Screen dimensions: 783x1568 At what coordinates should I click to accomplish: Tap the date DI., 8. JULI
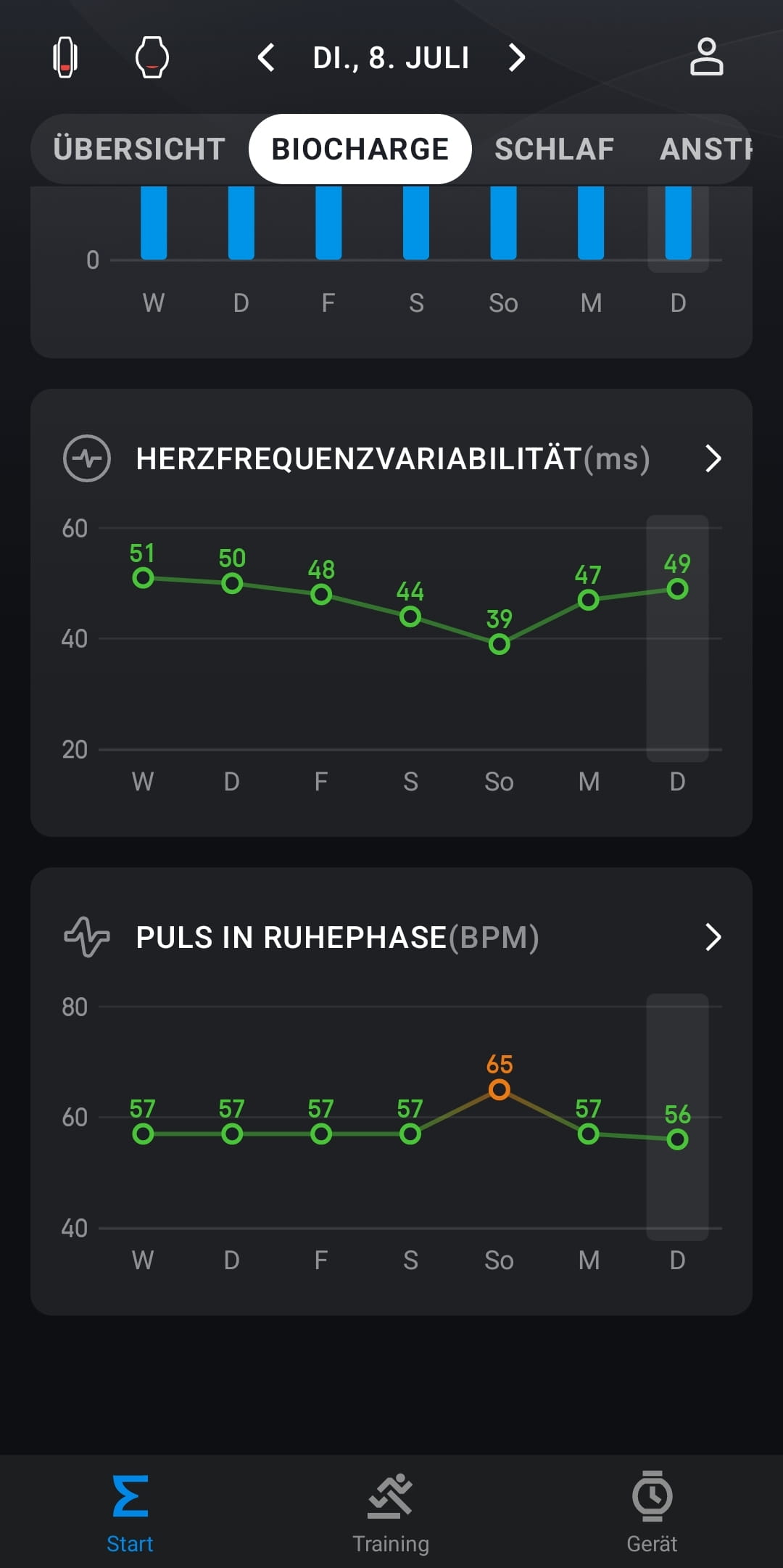(x=391, y=58)
